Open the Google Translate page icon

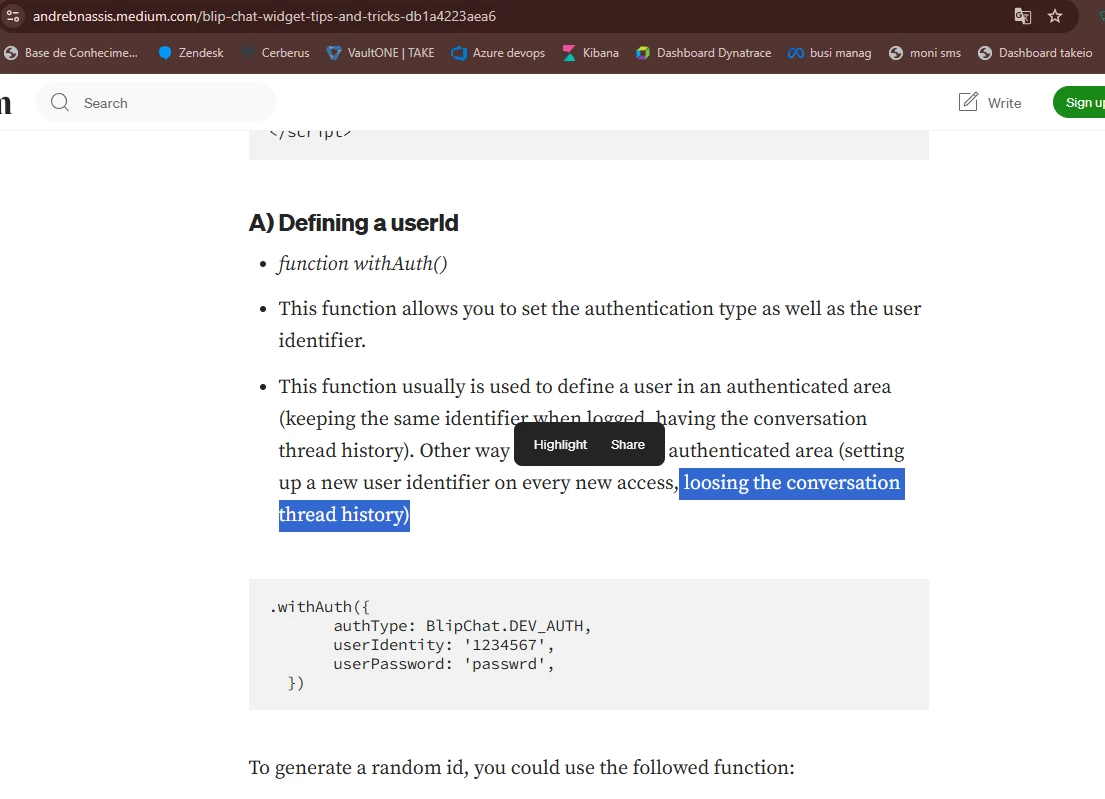coord(1023,16)
